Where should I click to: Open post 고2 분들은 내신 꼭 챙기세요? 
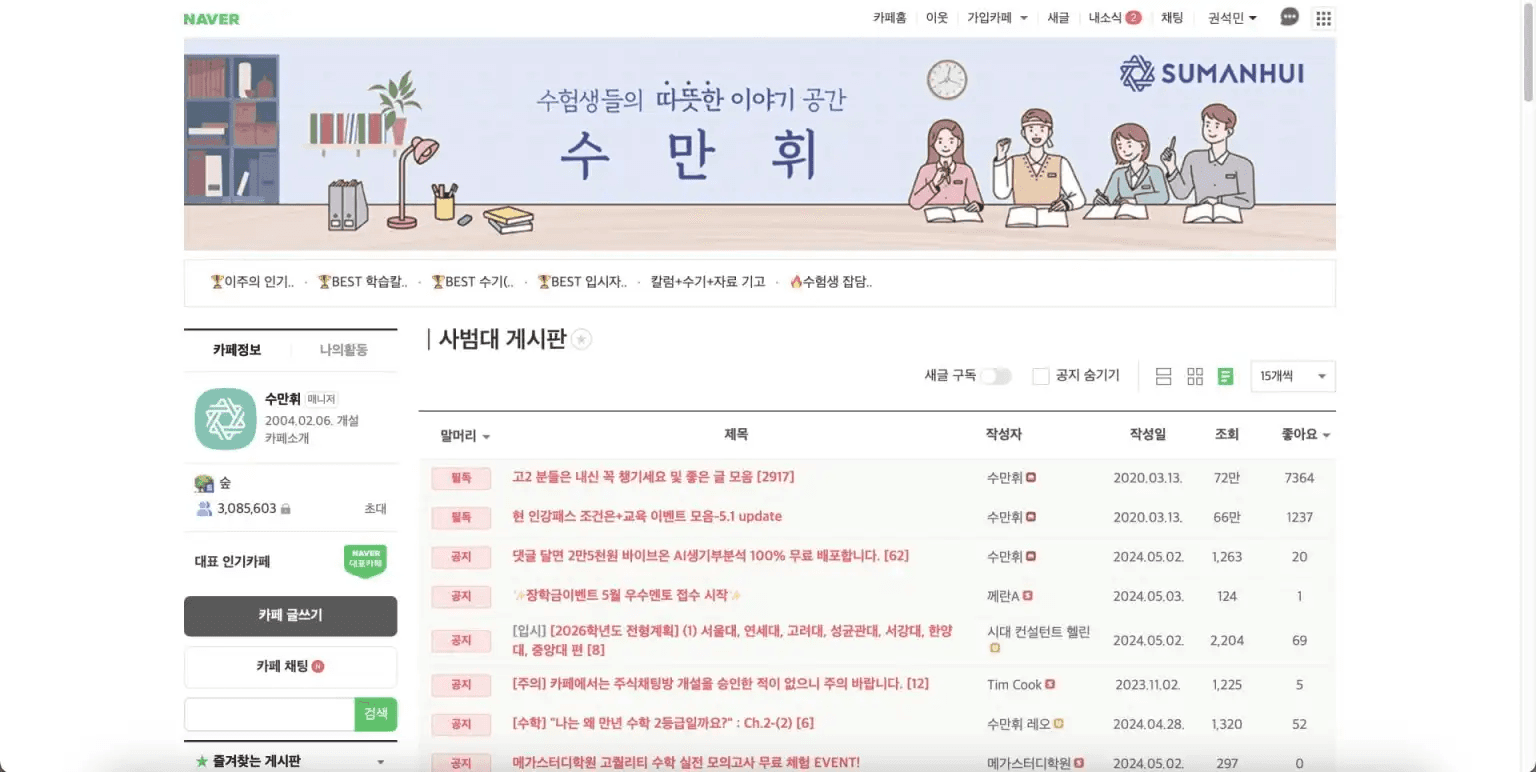(x=653, y=477)
